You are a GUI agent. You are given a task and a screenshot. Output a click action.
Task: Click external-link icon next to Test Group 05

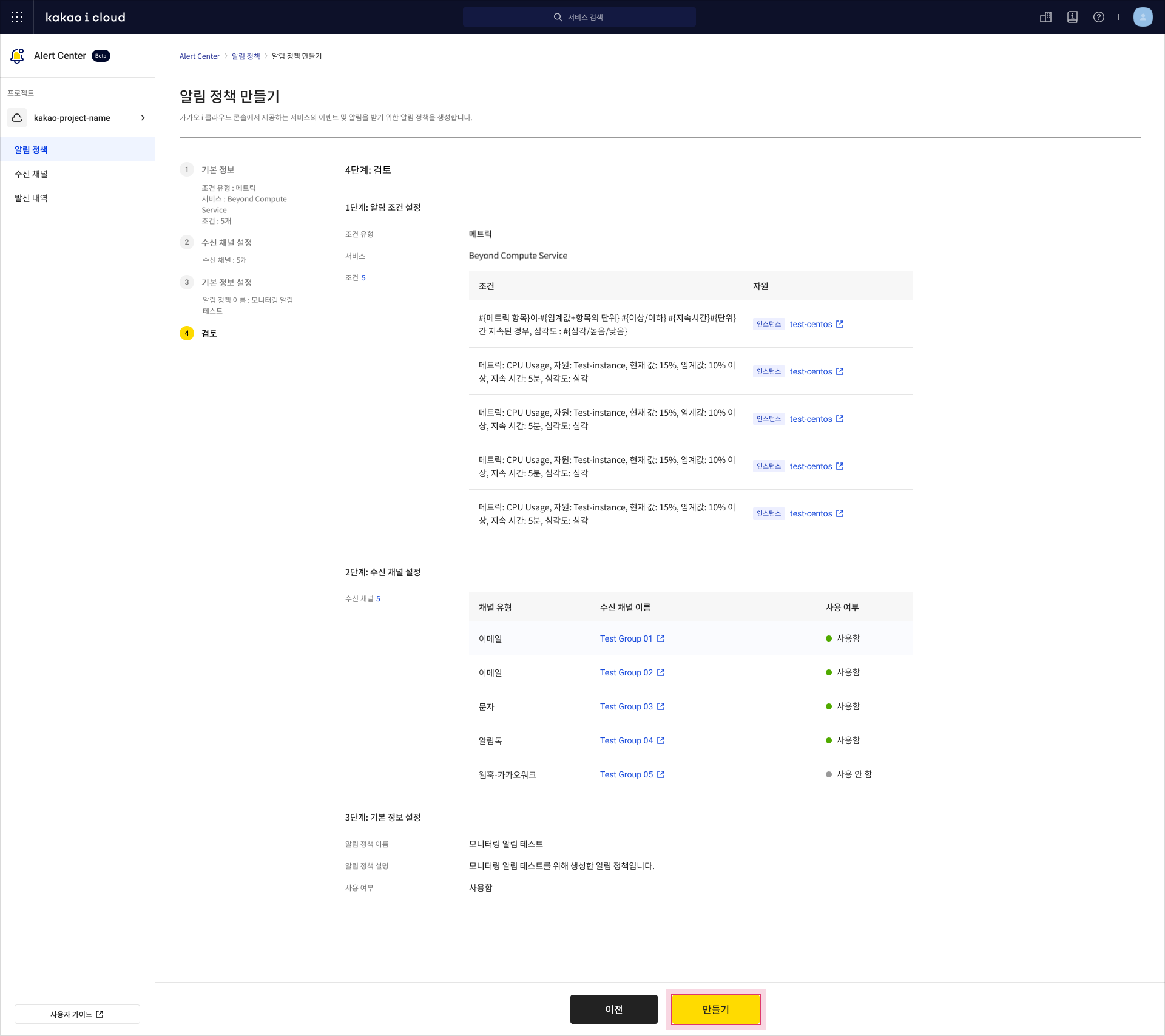(661, 774)
